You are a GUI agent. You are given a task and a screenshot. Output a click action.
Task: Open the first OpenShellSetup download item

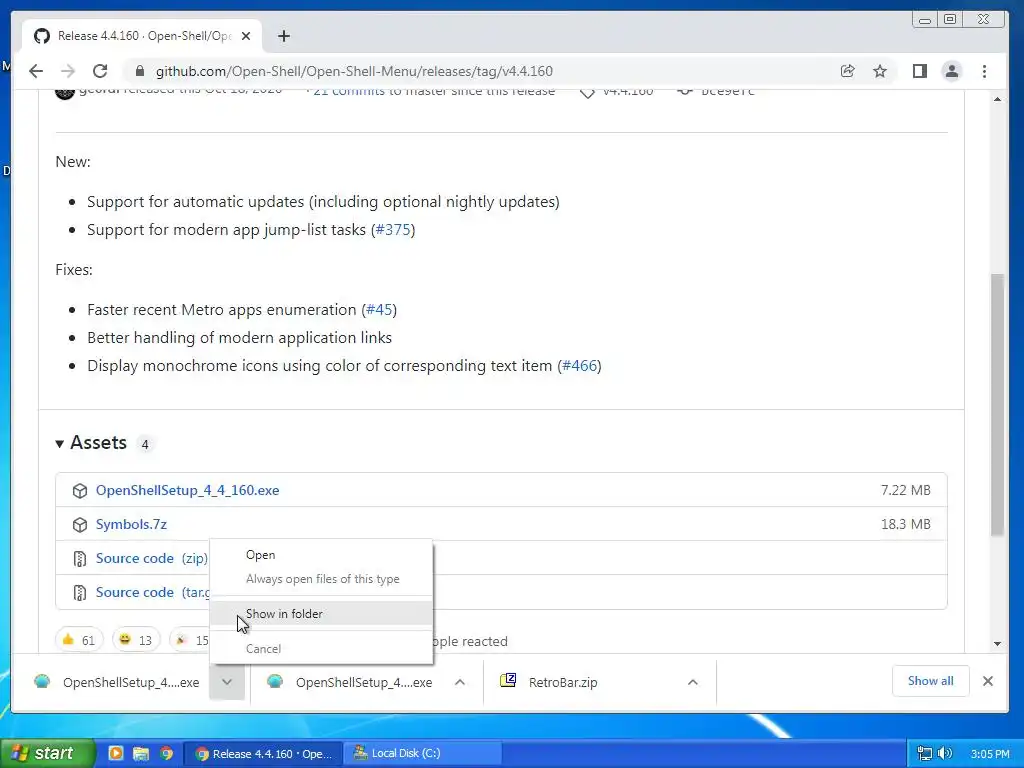pos(116,682)
